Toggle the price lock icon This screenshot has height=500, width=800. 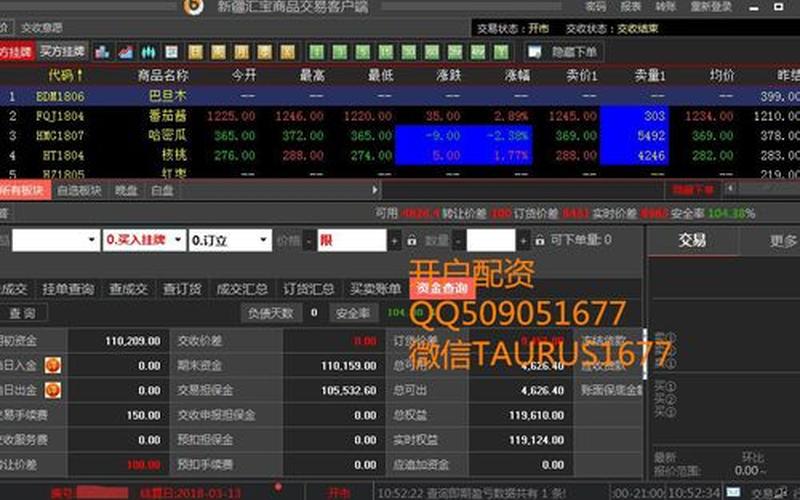click(412, 240)
